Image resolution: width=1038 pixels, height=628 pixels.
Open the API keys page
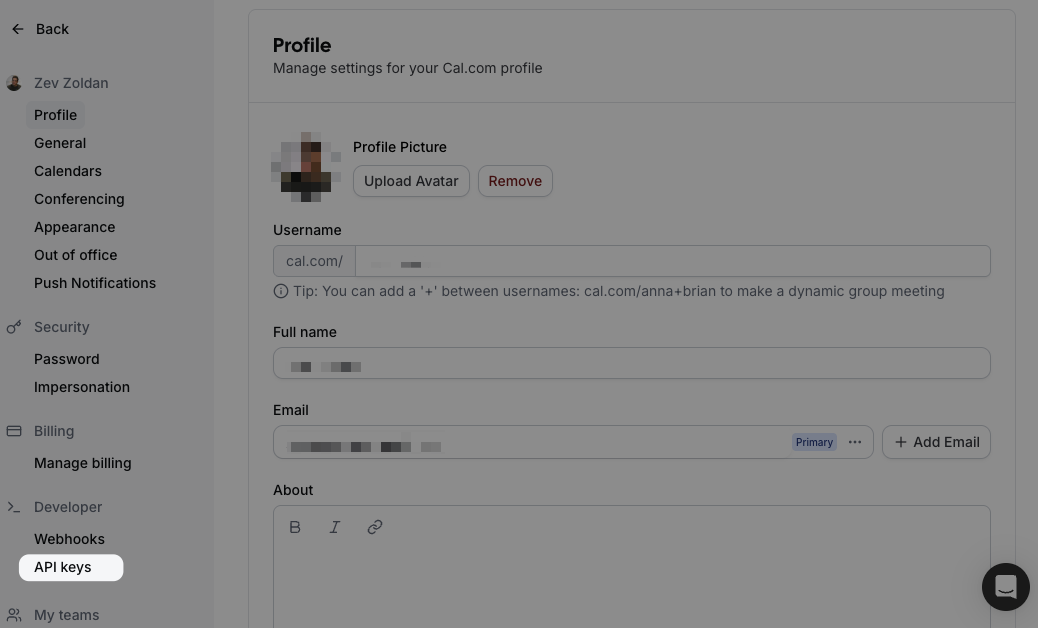(63, 567)
